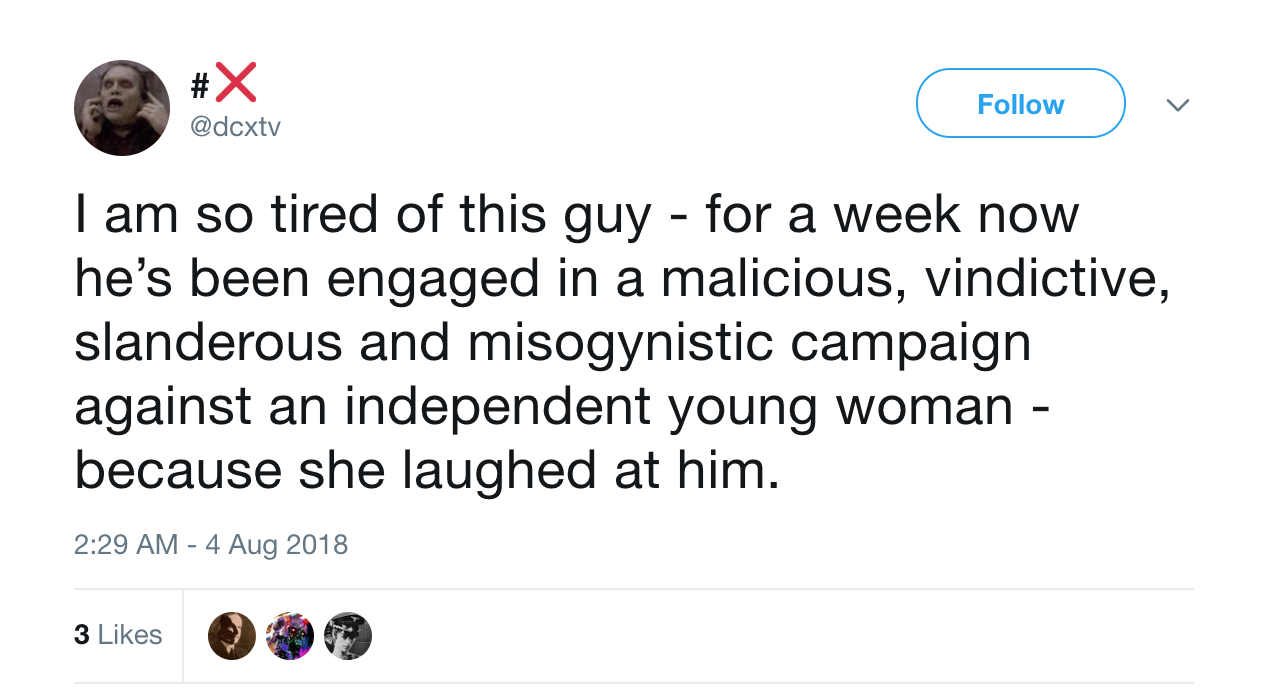View second liker's colorful avatar
This screenshot has height=692, width=1268.
290,636
